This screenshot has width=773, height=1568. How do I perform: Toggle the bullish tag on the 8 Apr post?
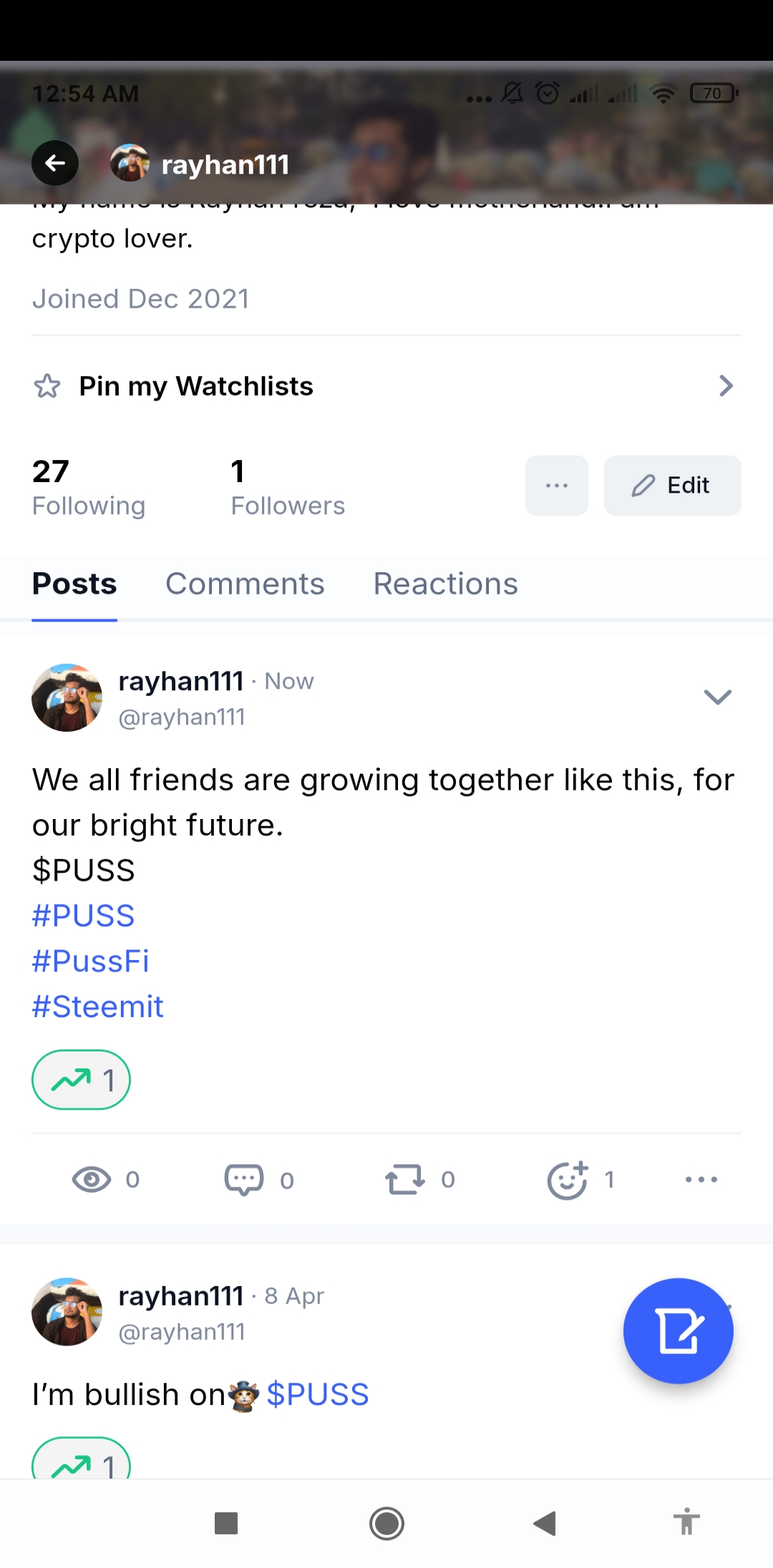[81, 1462]
